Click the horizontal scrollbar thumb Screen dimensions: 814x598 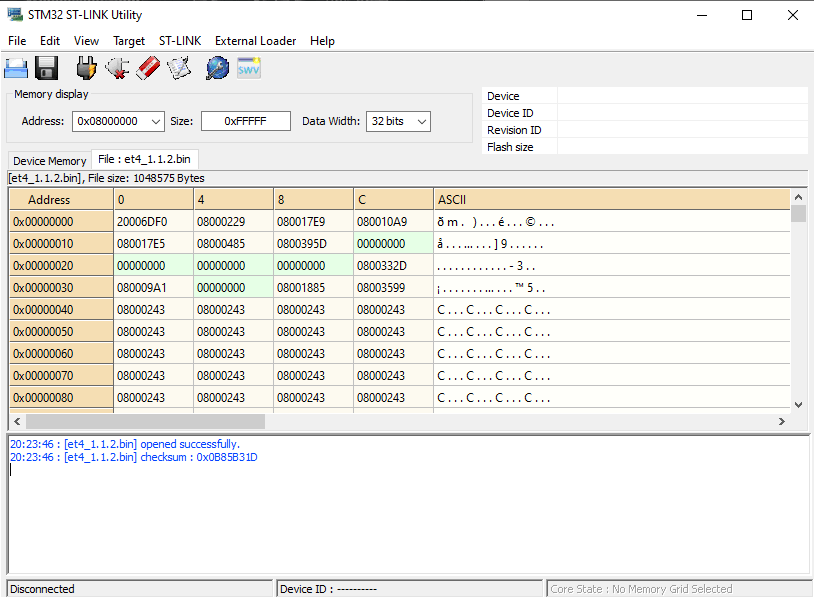point(145,422)
